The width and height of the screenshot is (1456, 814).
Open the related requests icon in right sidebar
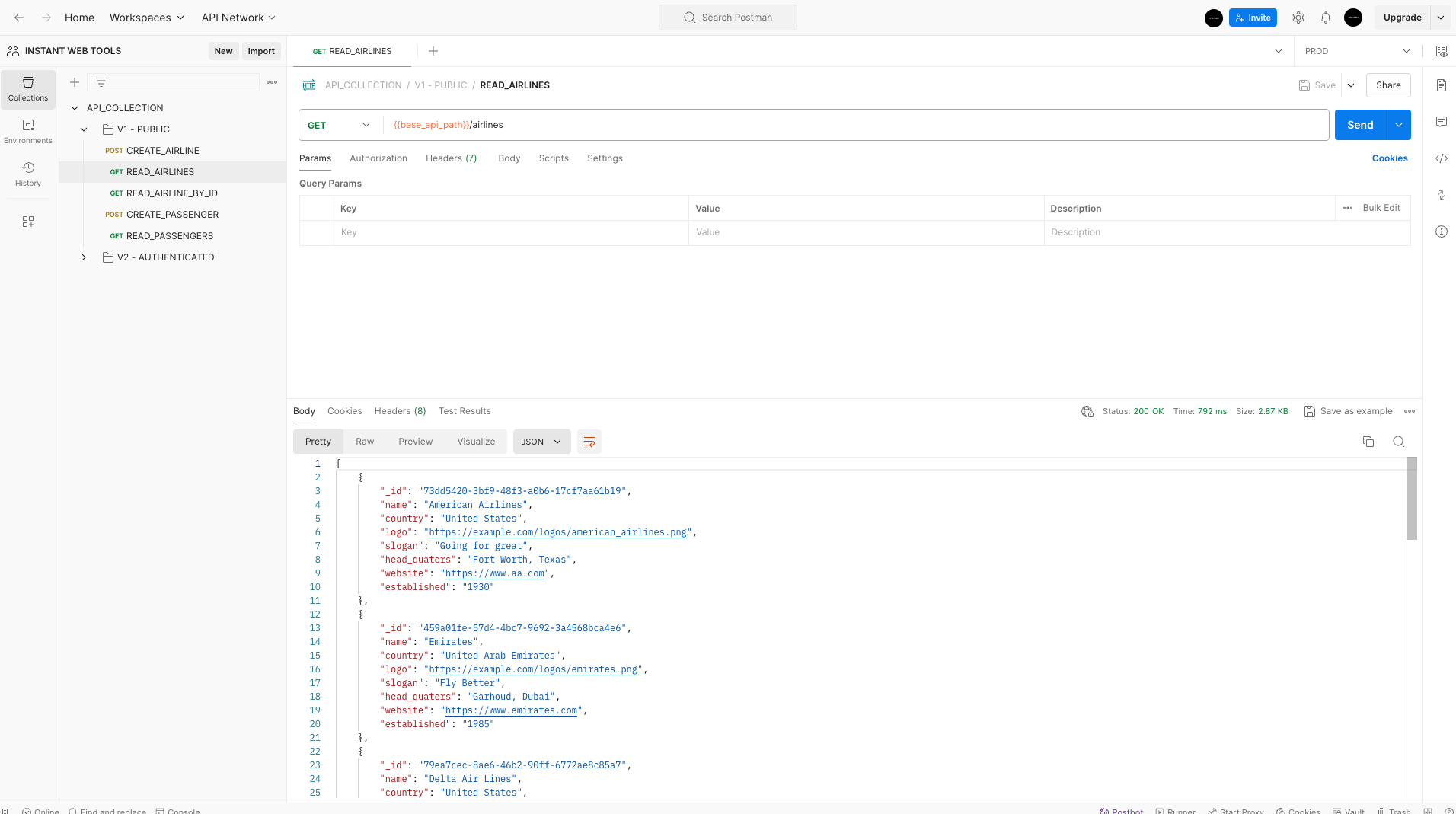[x=1442, y=195]
